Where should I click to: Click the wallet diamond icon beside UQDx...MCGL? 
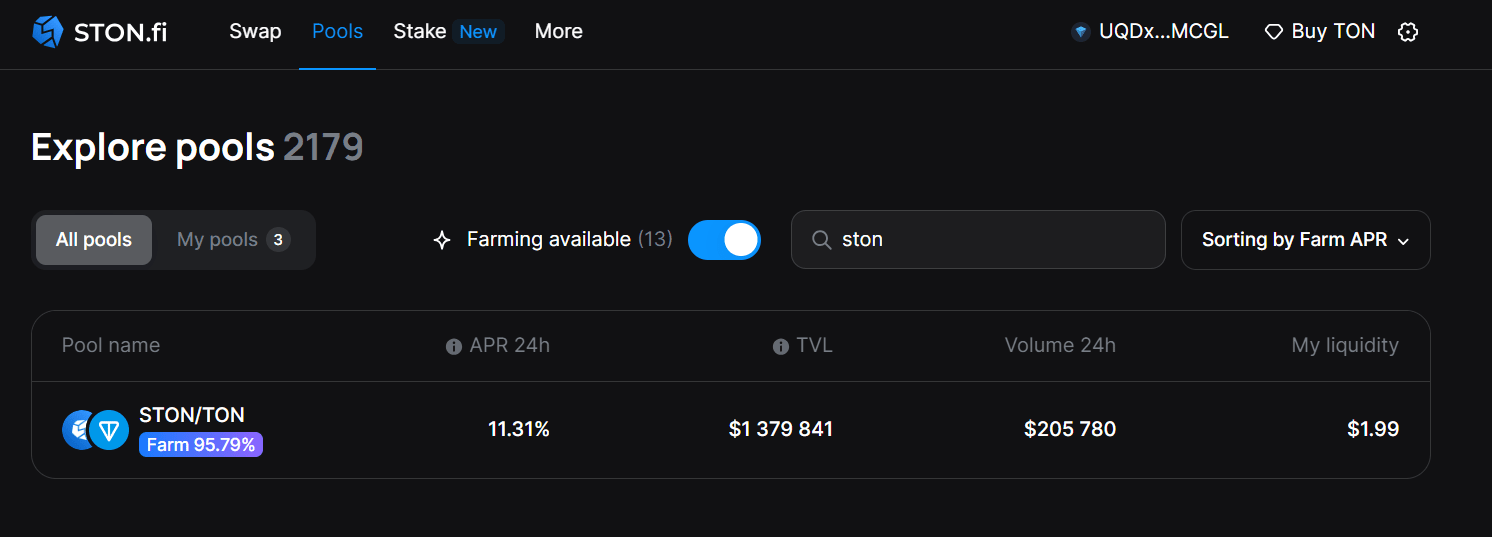tap(1080, 32)
